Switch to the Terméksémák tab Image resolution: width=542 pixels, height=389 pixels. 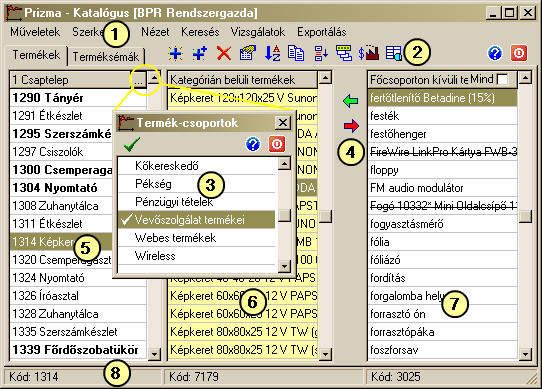click(105, 56)
